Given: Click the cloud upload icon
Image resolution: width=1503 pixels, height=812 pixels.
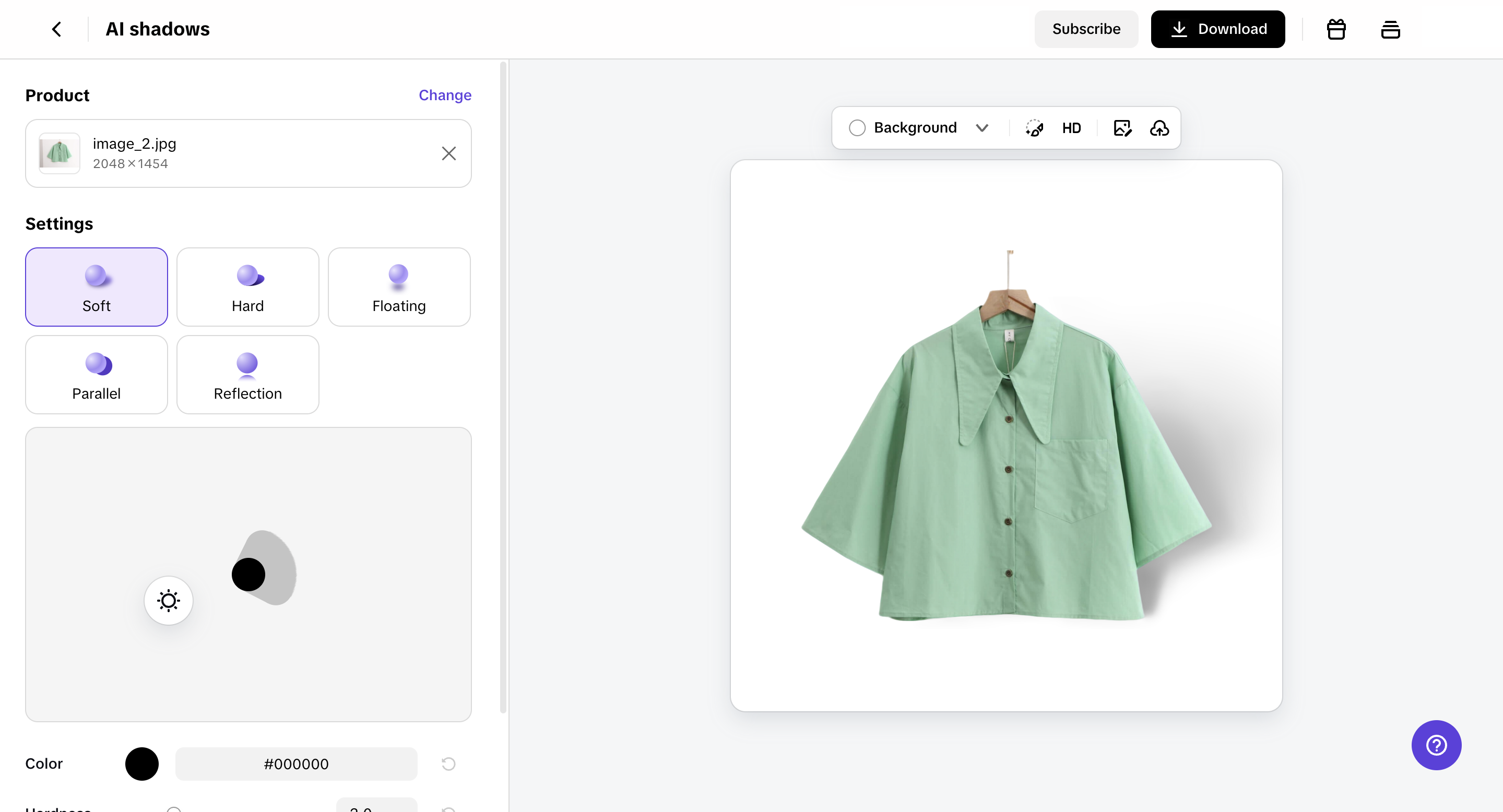Looking at the screenshot, I should pos(1159,128).
